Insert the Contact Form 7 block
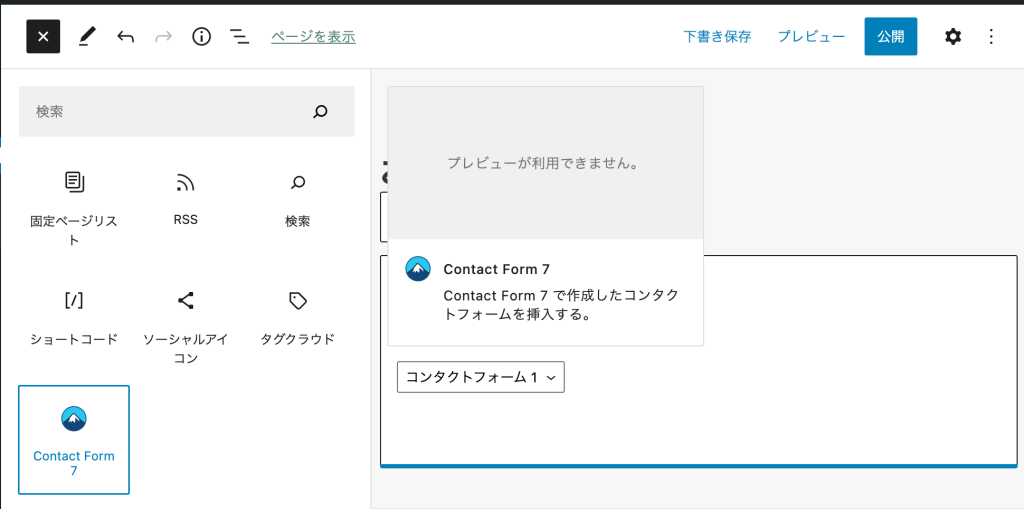The width and height of the screenshot is (1024, 509). [74, 440]
